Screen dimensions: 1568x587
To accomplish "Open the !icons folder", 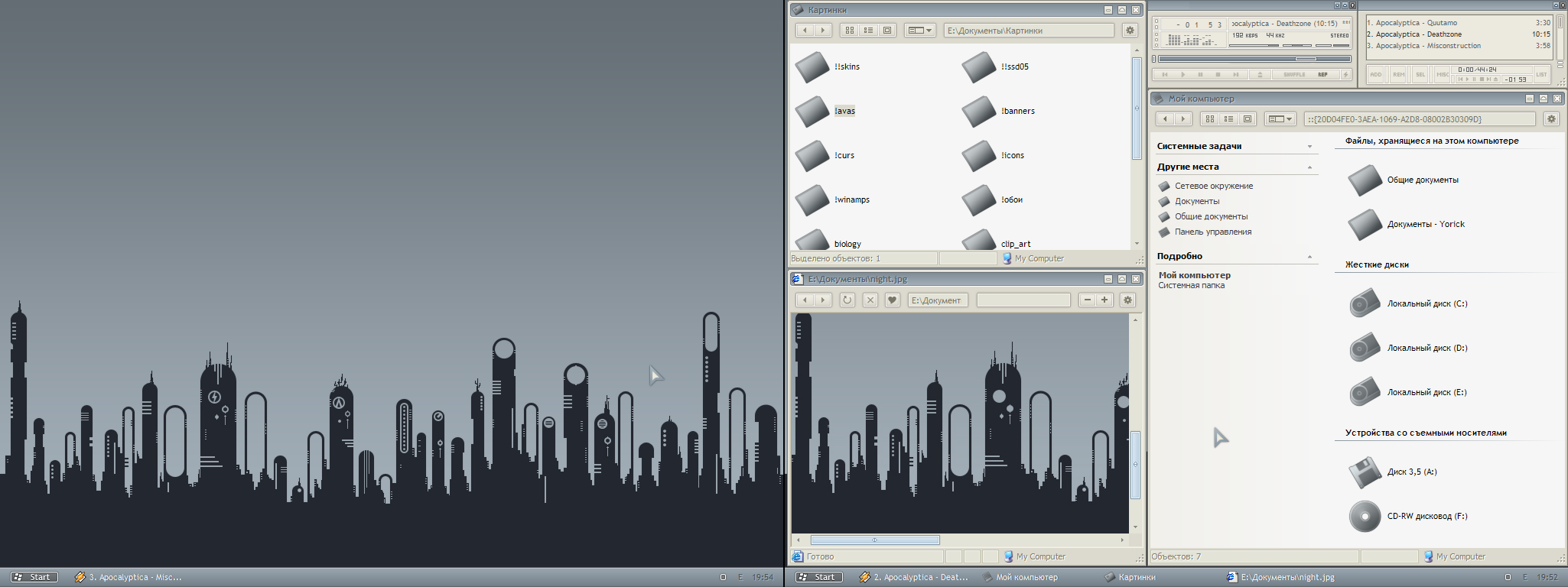I will [x=993, y=156].
